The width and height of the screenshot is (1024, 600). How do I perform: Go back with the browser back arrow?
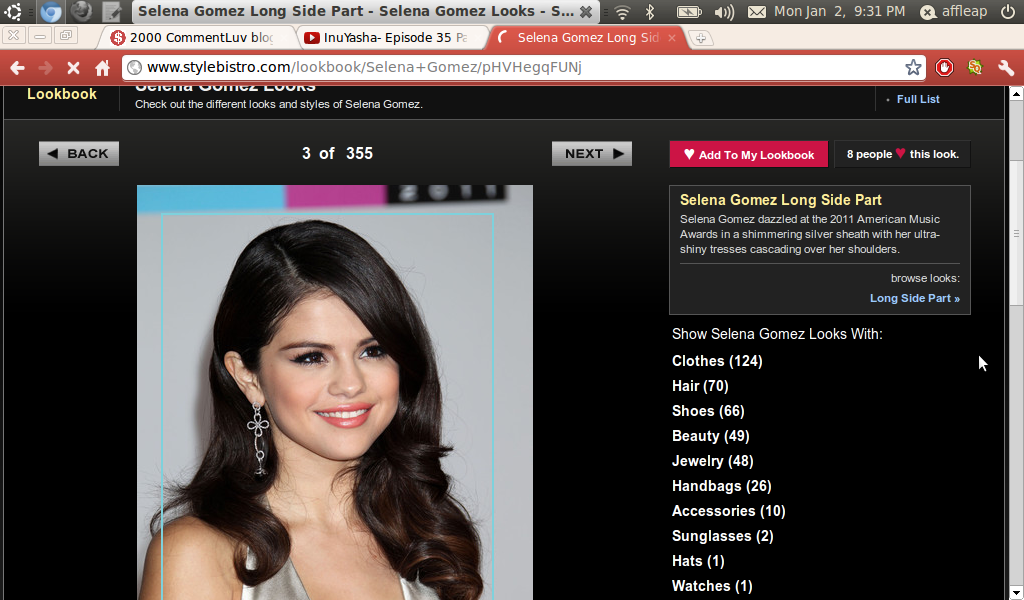(x=18, y=67)
